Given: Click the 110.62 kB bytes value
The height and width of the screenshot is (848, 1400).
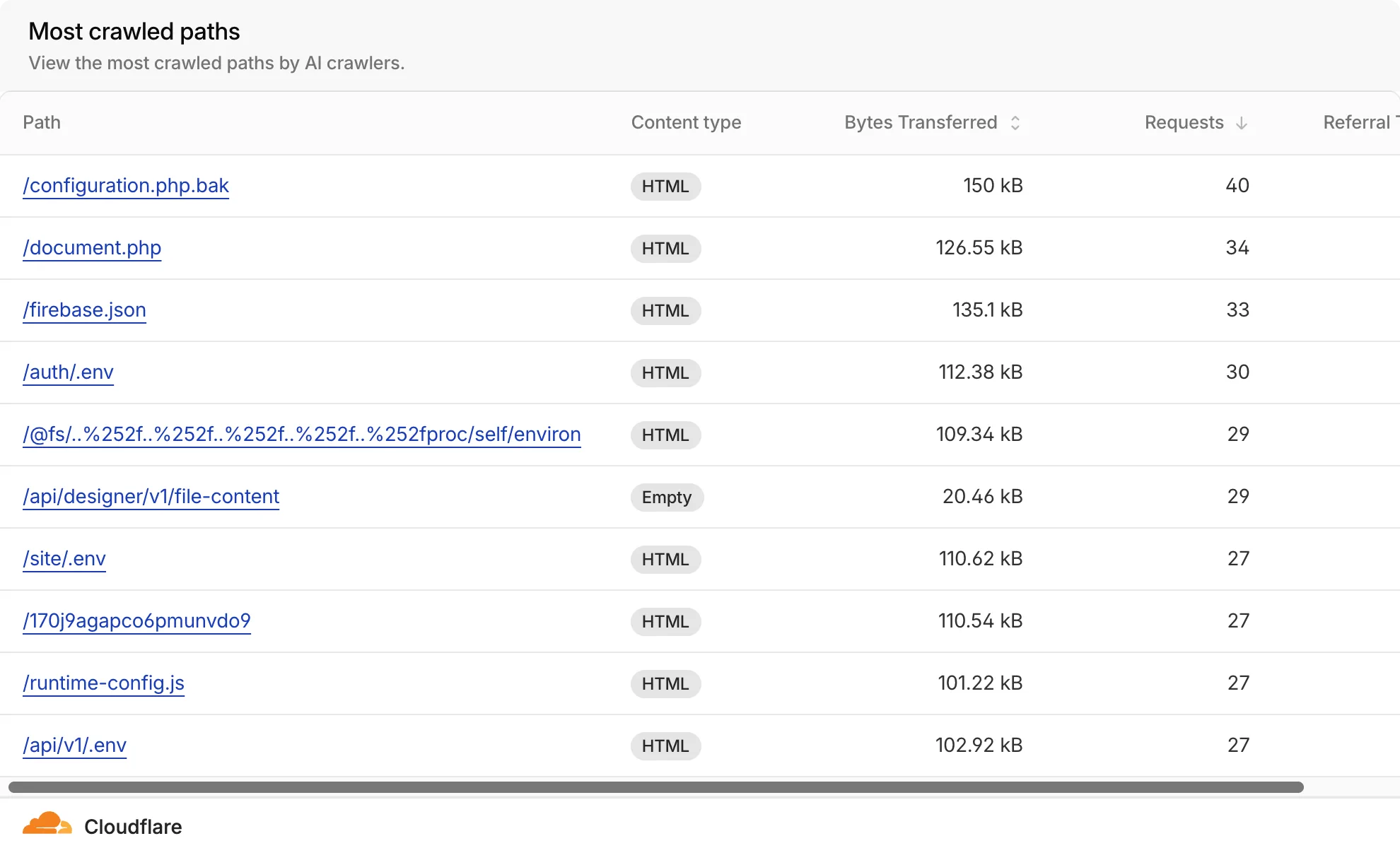Looking at the screenshot, I should point(981,559).
